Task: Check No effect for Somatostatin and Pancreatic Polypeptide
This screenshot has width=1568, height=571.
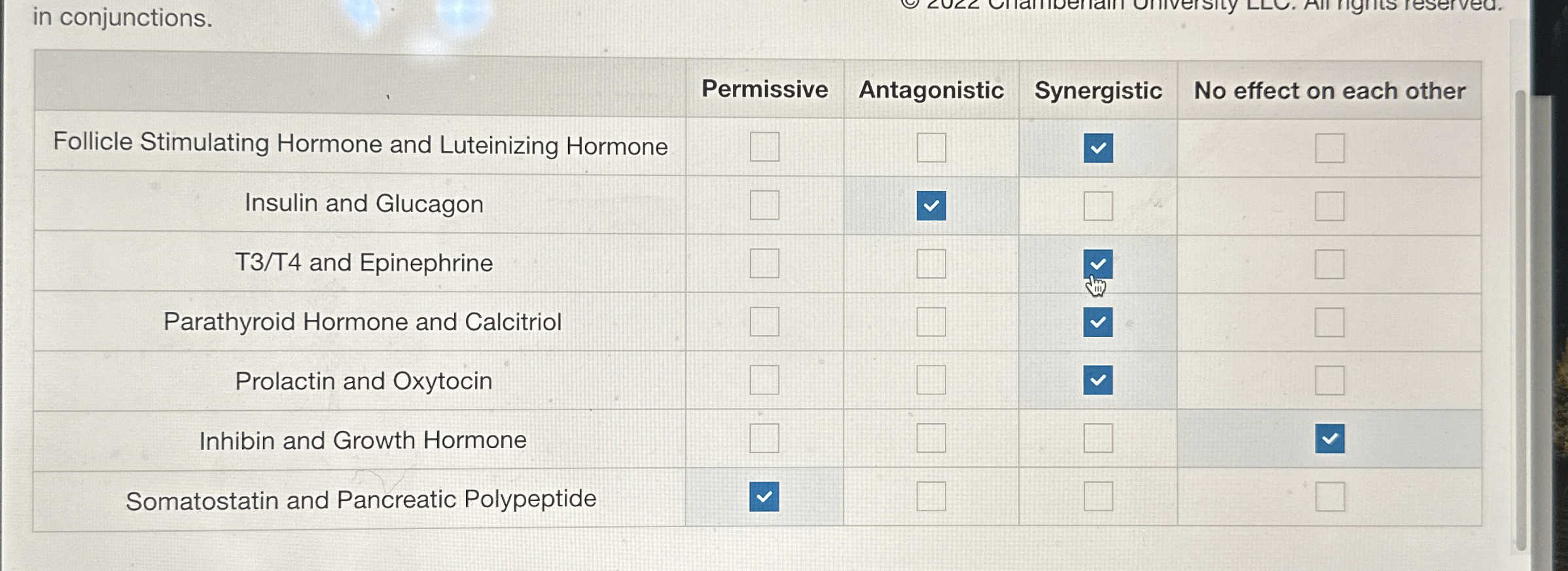Action: tap(1330, 496)
